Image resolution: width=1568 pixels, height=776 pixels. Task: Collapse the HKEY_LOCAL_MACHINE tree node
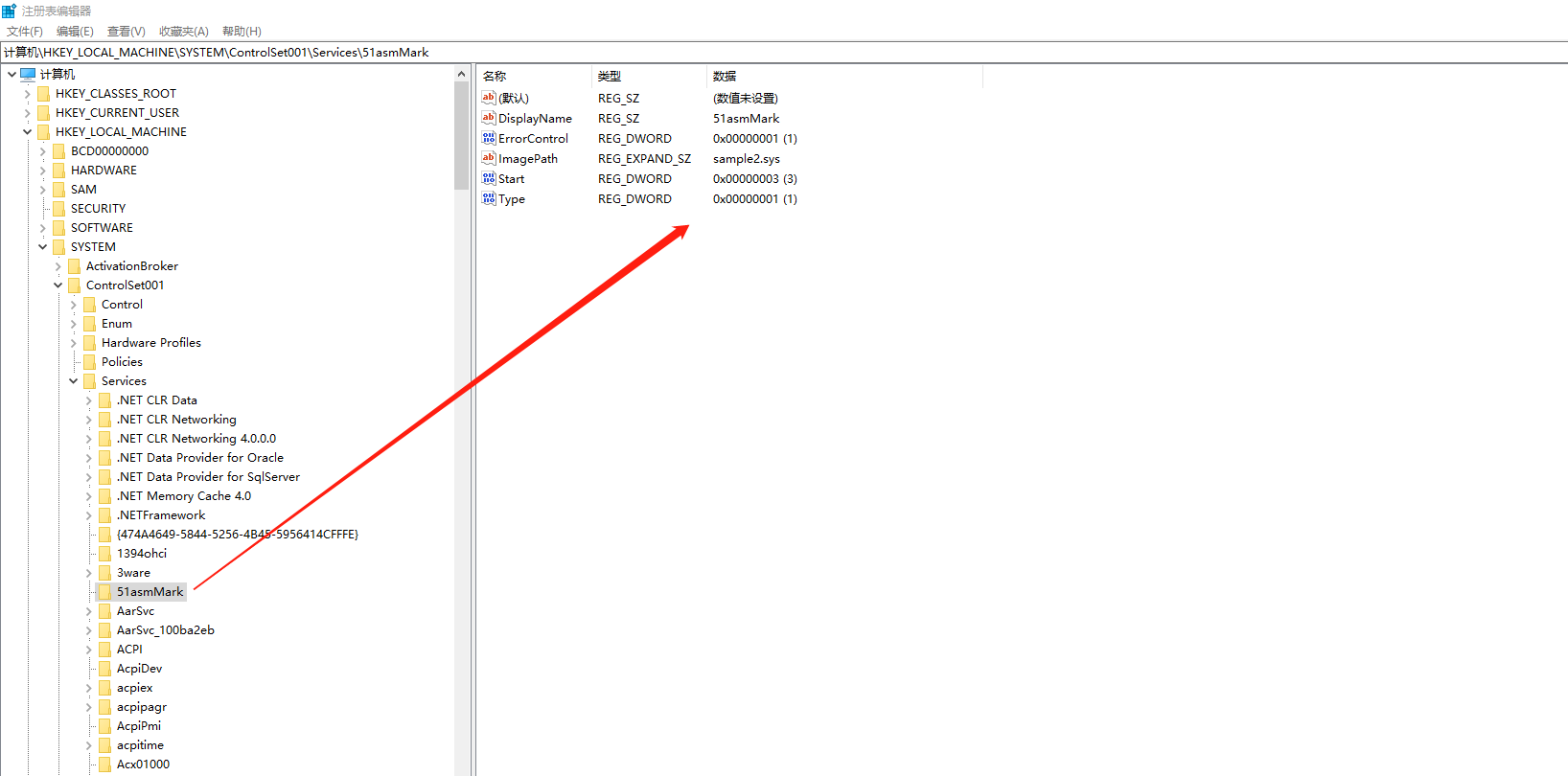tap(27, 132)
